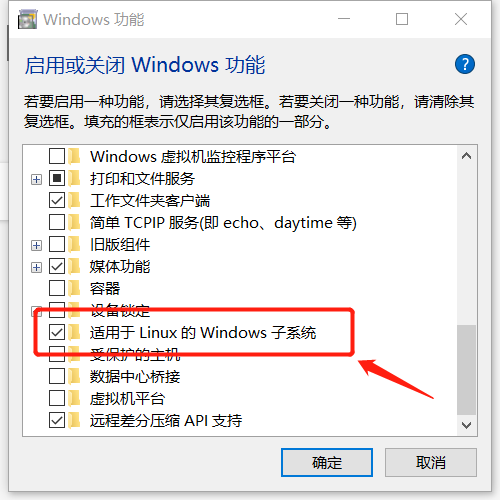Click folder icon next to 数据中心桥接
The image size is (500, 500).
[74, 376]
